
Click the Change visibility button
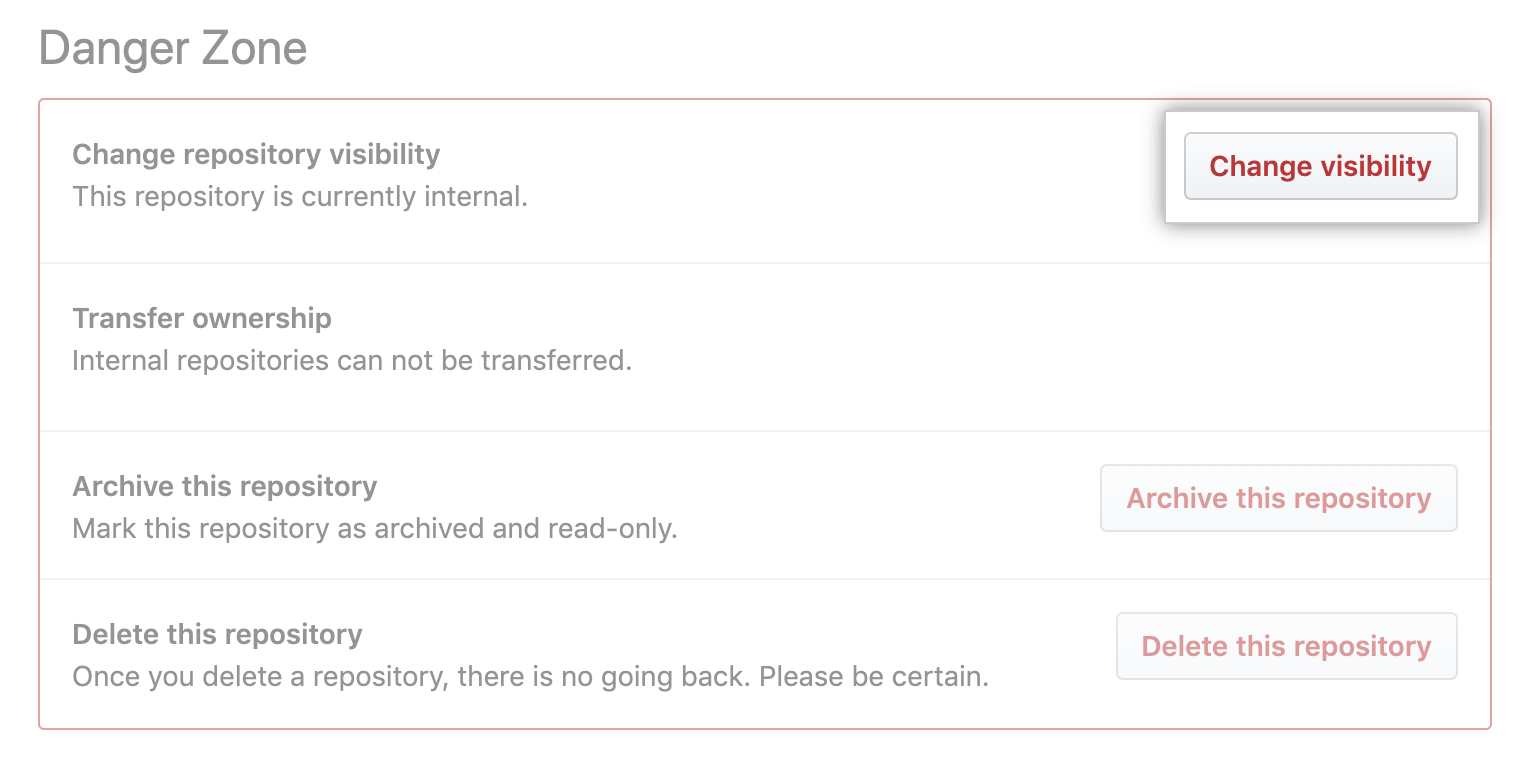1320,166
